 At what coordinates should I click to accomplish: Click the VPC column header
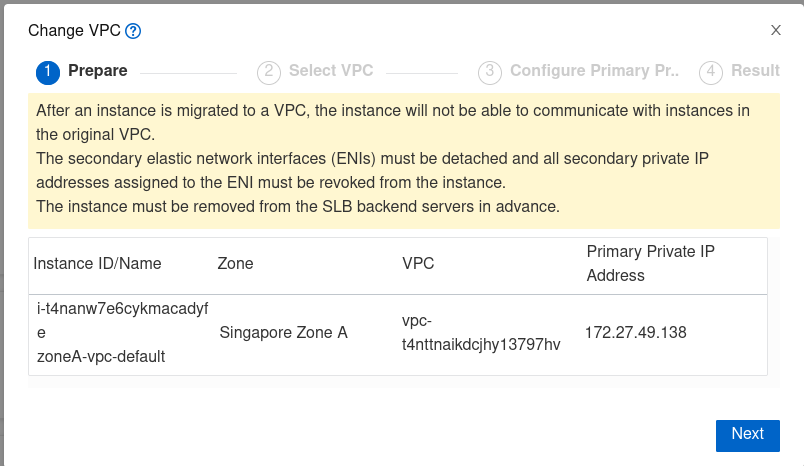417,264
